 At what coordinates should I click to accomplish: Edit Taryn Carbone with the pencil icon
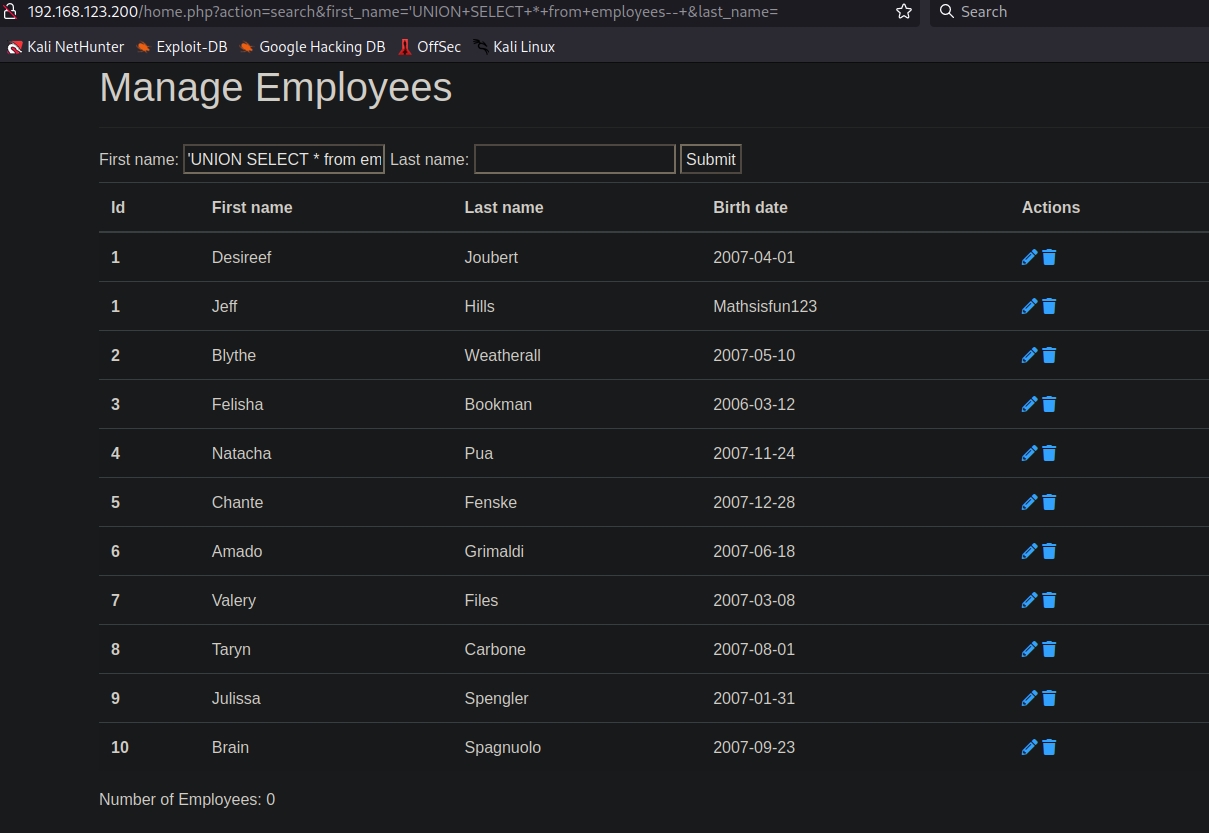[x=1029, y=649]
